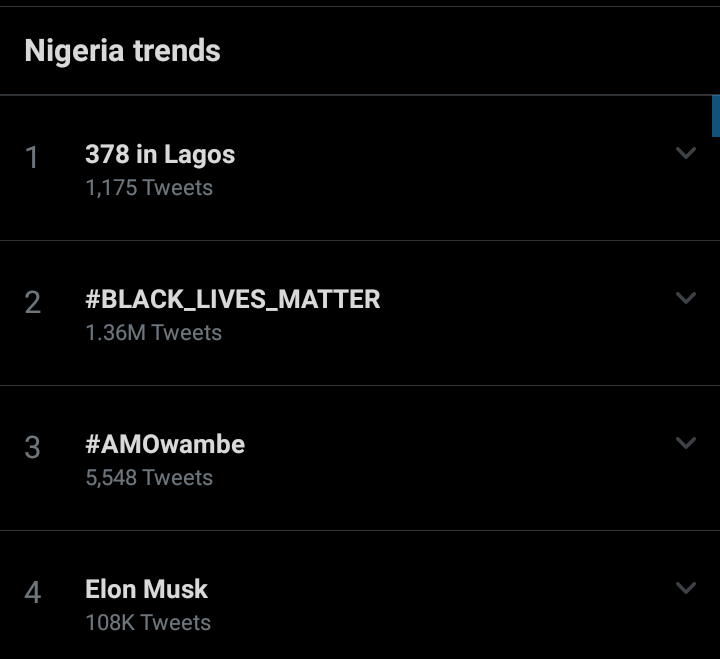Select rank number 4 beside Elon Musk
The width and height of the screenshot is (720, 659).
tap(32, 593)
